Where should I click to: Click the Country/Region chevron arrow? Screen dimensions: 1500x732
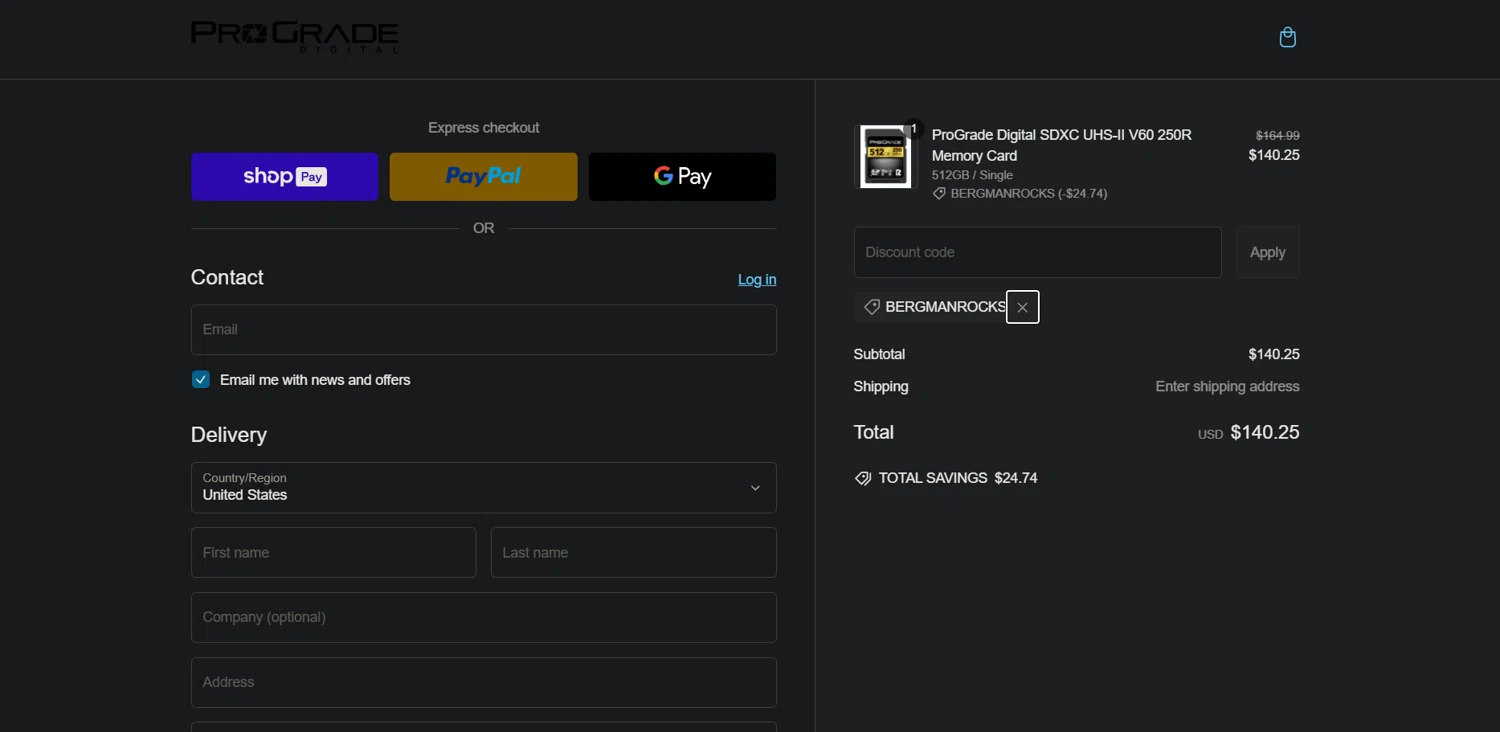pos(755,488)
